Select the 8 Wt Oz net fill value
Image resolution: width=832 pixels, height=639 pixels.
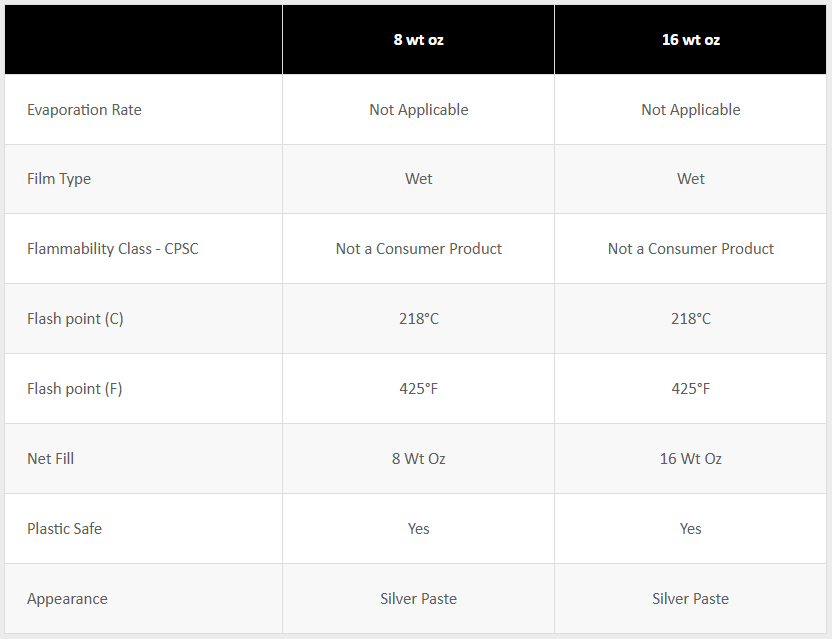coord(418,459)
